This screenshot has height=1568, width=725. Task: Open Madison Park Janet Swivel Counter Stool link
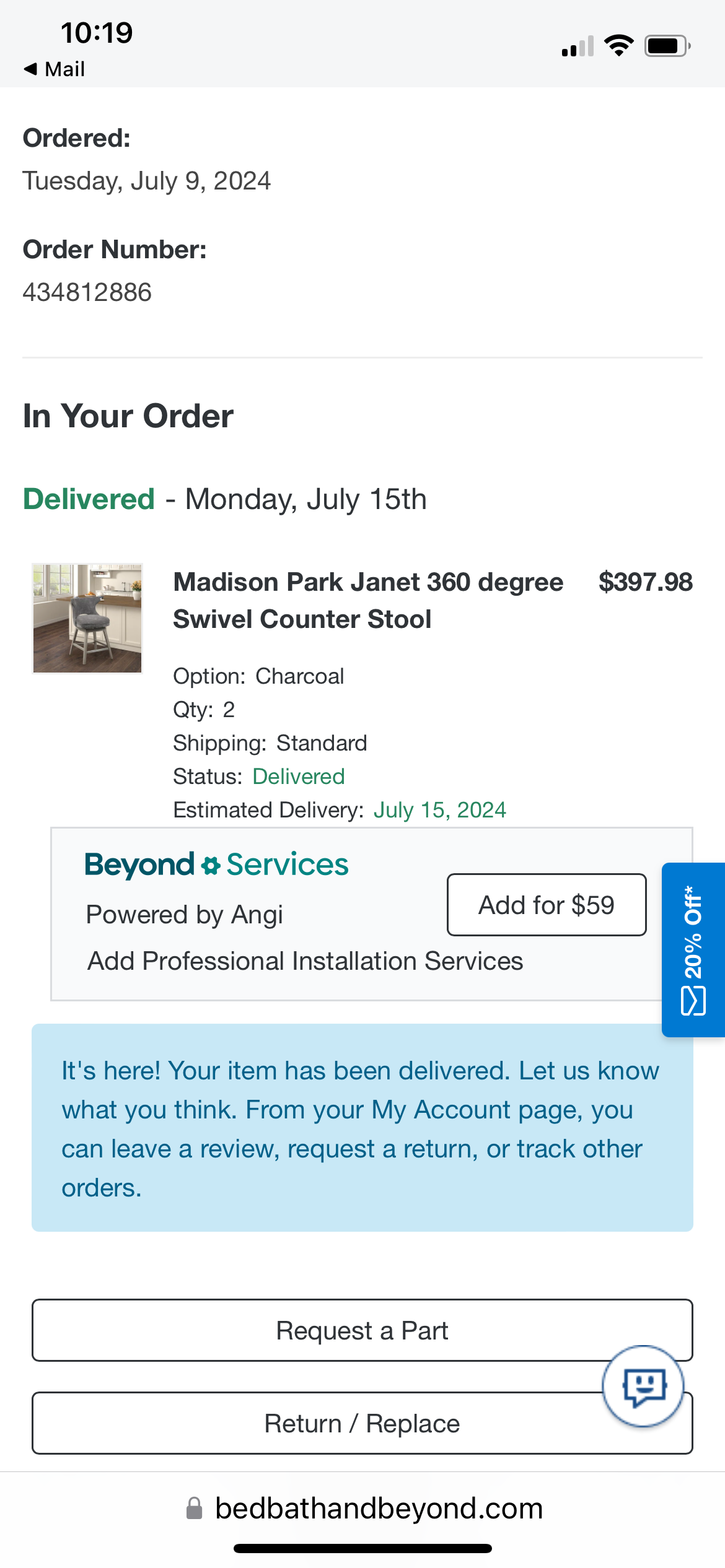point(368,600)
